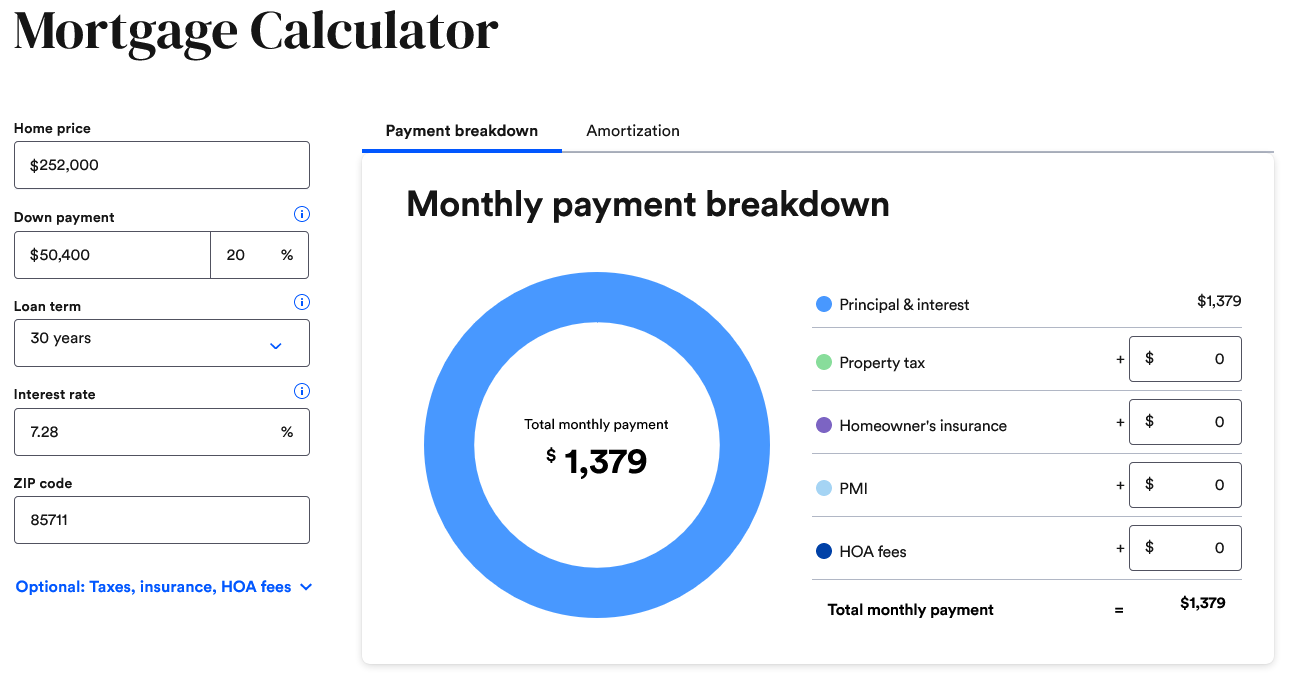This screenshot has height=683, width=1292.
Task: Click the green Property tax legend dot
Action: [824, 362]
